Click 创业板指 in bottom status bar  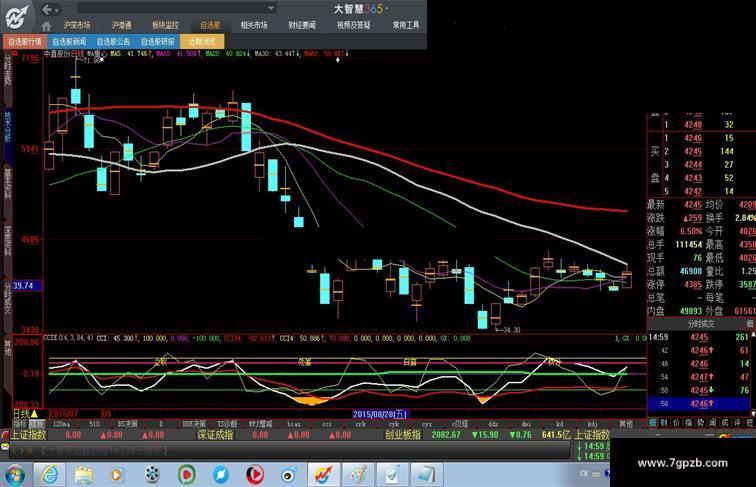coord(403,435)
